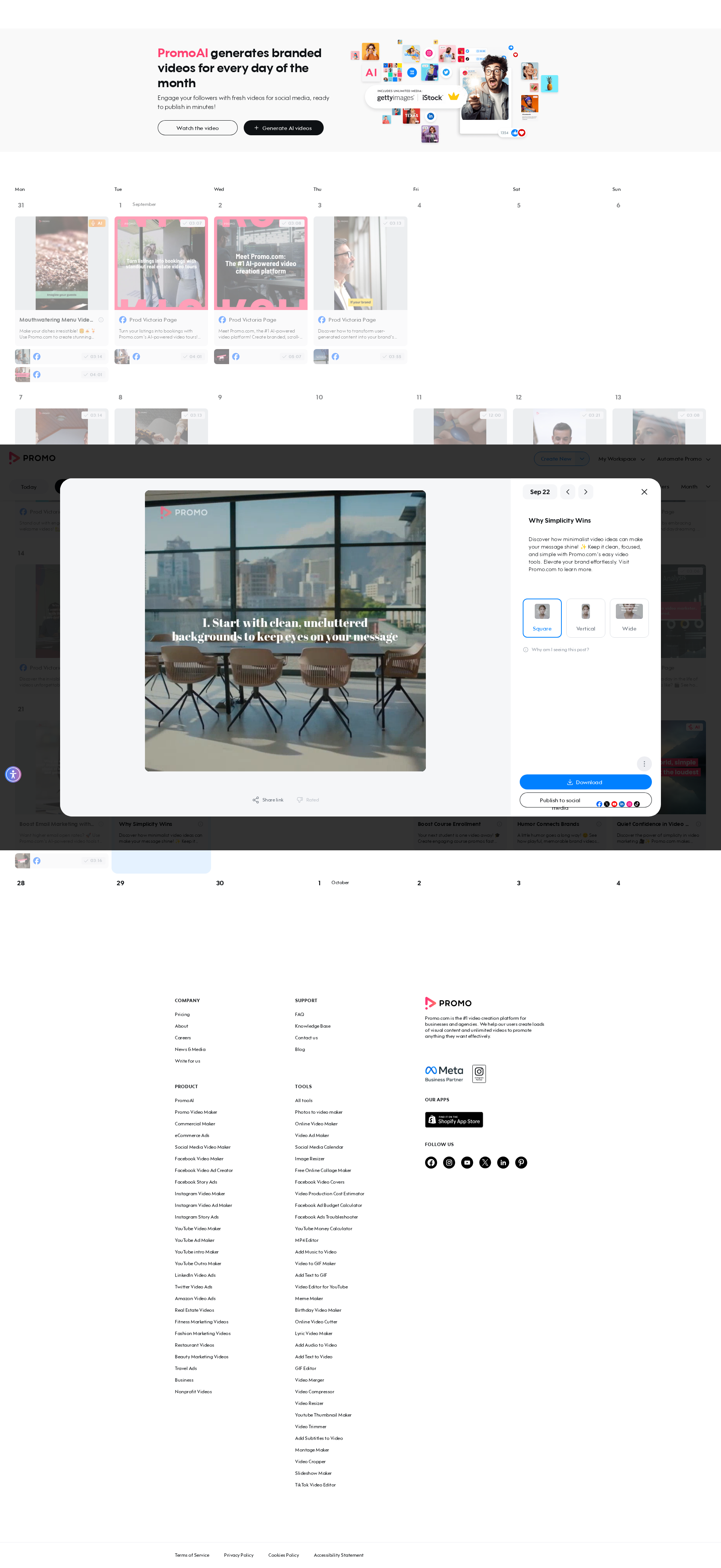
Task: Click the Generate AI videos button
Action: [x=284, y=128]
